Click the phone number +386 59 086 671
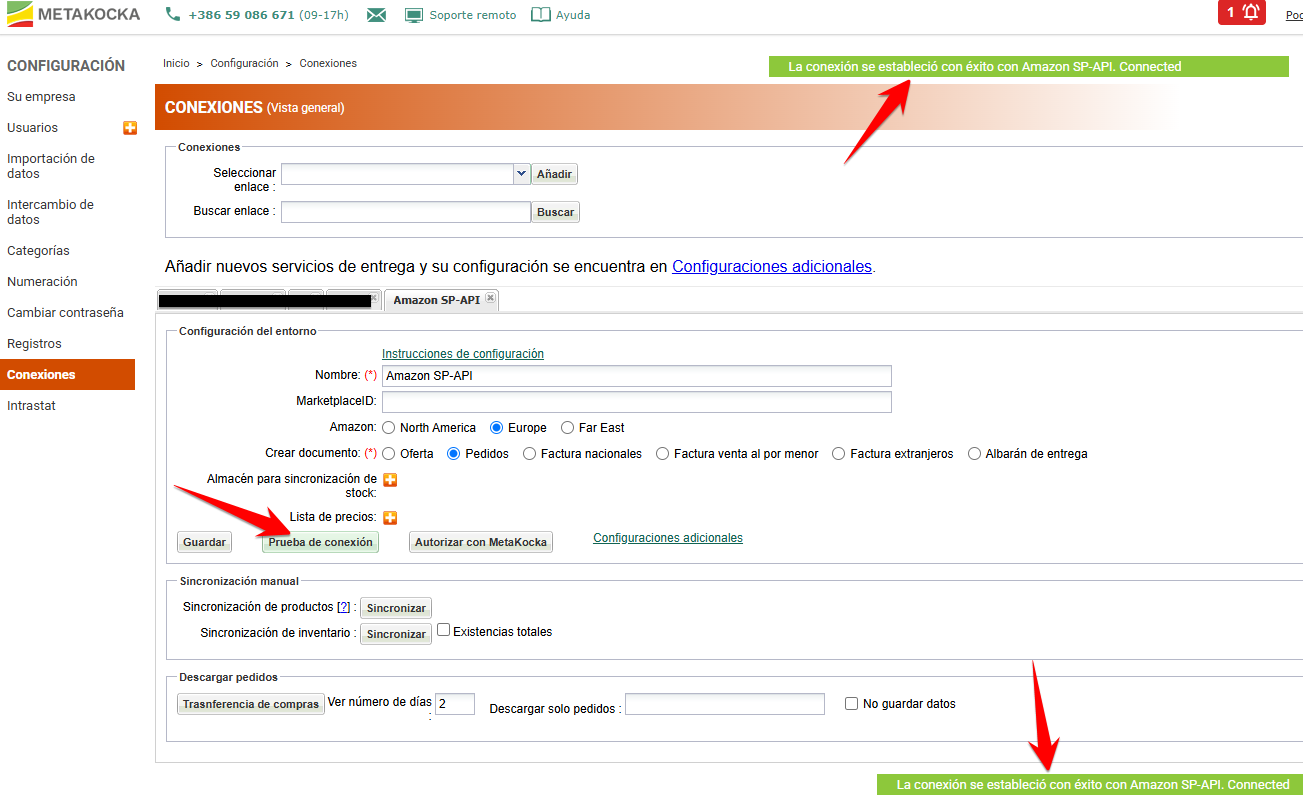The image size is (1303, 812). coord(241,15)
